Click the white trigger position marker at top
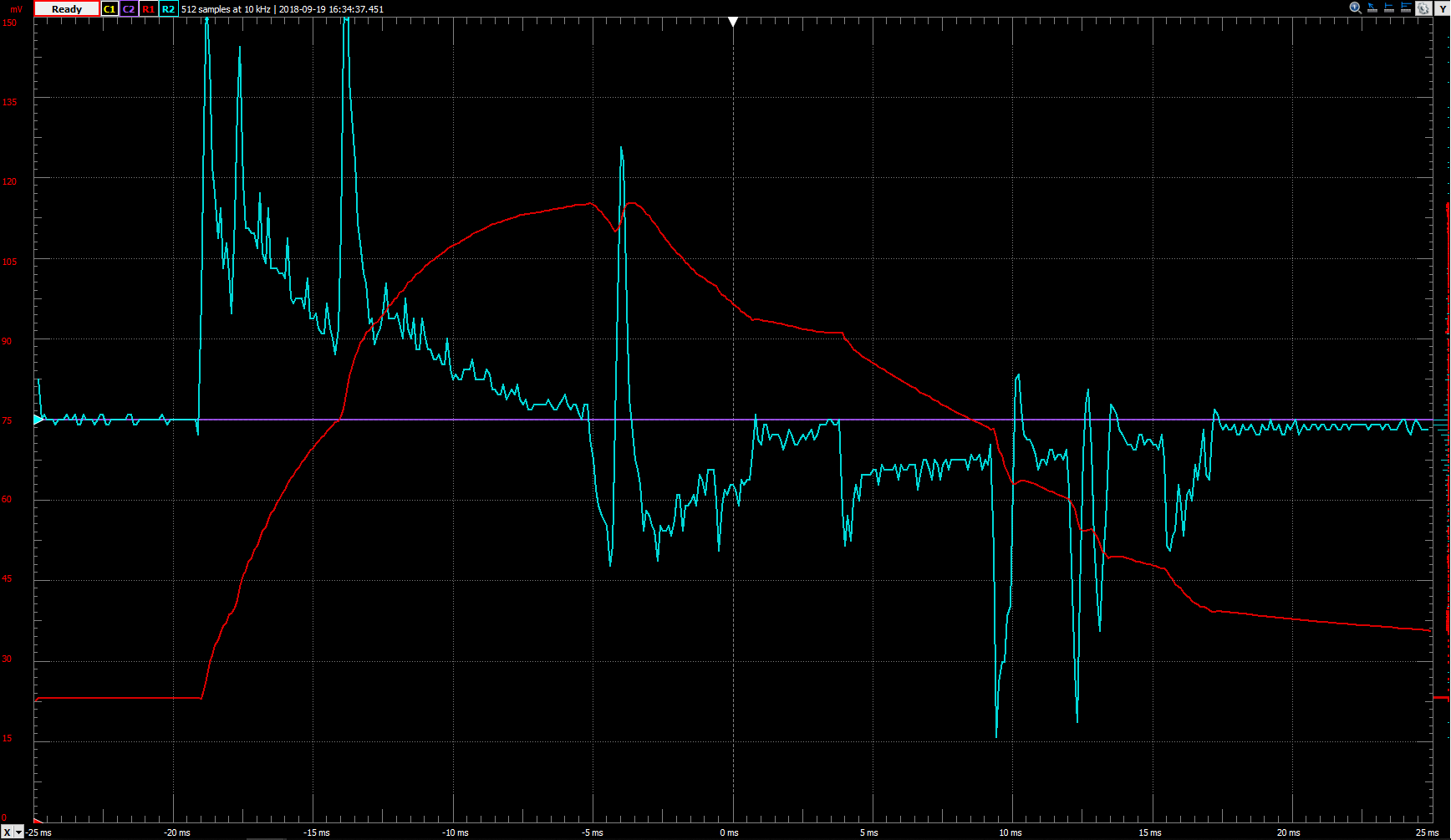Screen dimensions: 1451x840 click(x=733, y=22)
